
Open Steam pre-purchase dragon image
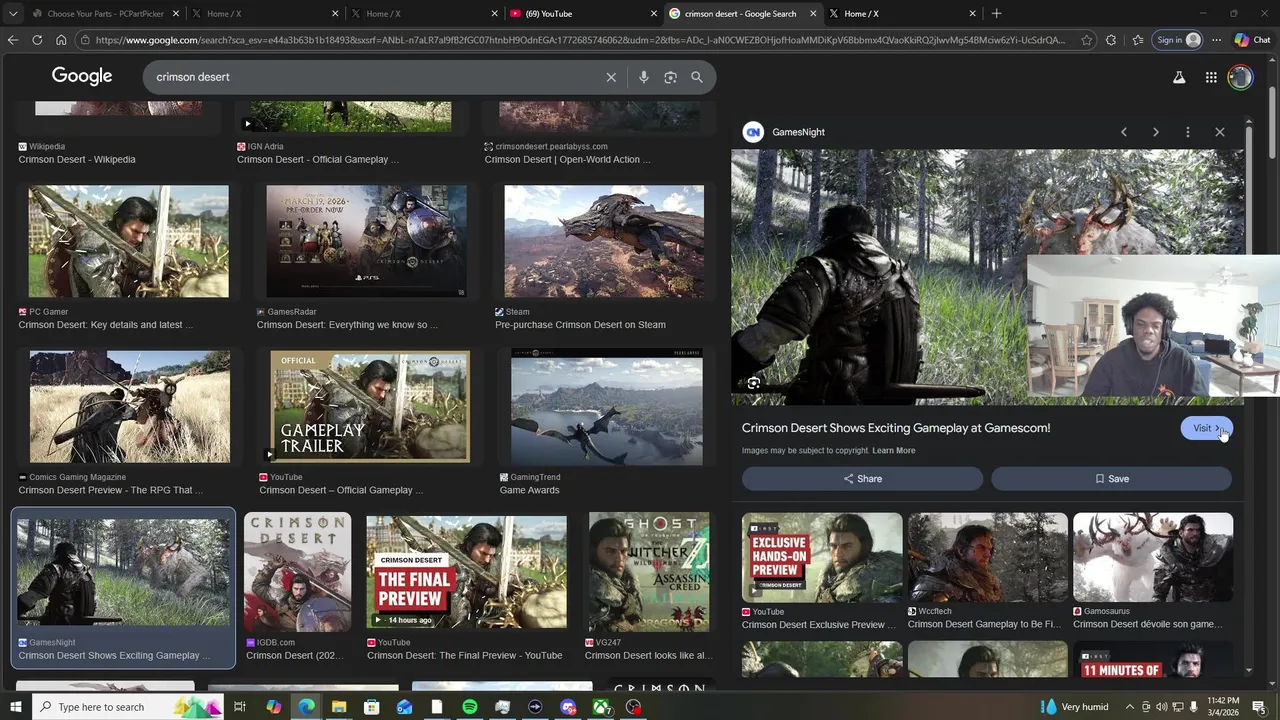(604, 241)
